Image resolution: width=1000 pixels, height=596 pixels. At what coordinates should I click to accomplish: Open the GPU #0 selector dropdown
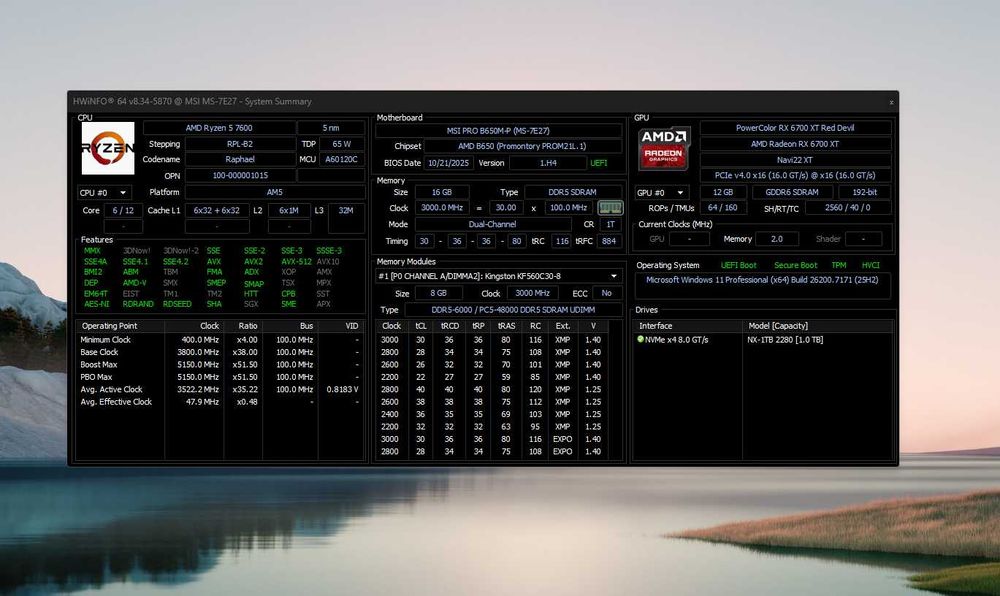tap(661, 193)
